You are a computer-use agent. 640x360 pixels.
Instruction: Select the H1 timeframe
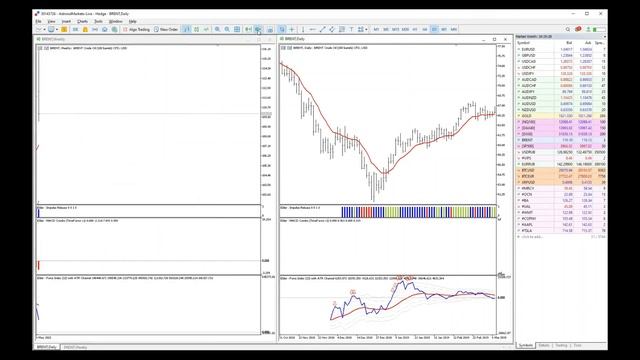[x=415, y=29]
